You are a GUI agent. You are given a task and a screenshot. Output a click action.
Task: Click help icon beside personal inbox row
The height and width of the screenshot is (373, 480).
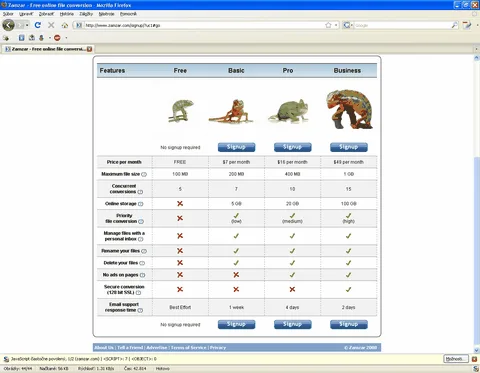coord(140,239)
